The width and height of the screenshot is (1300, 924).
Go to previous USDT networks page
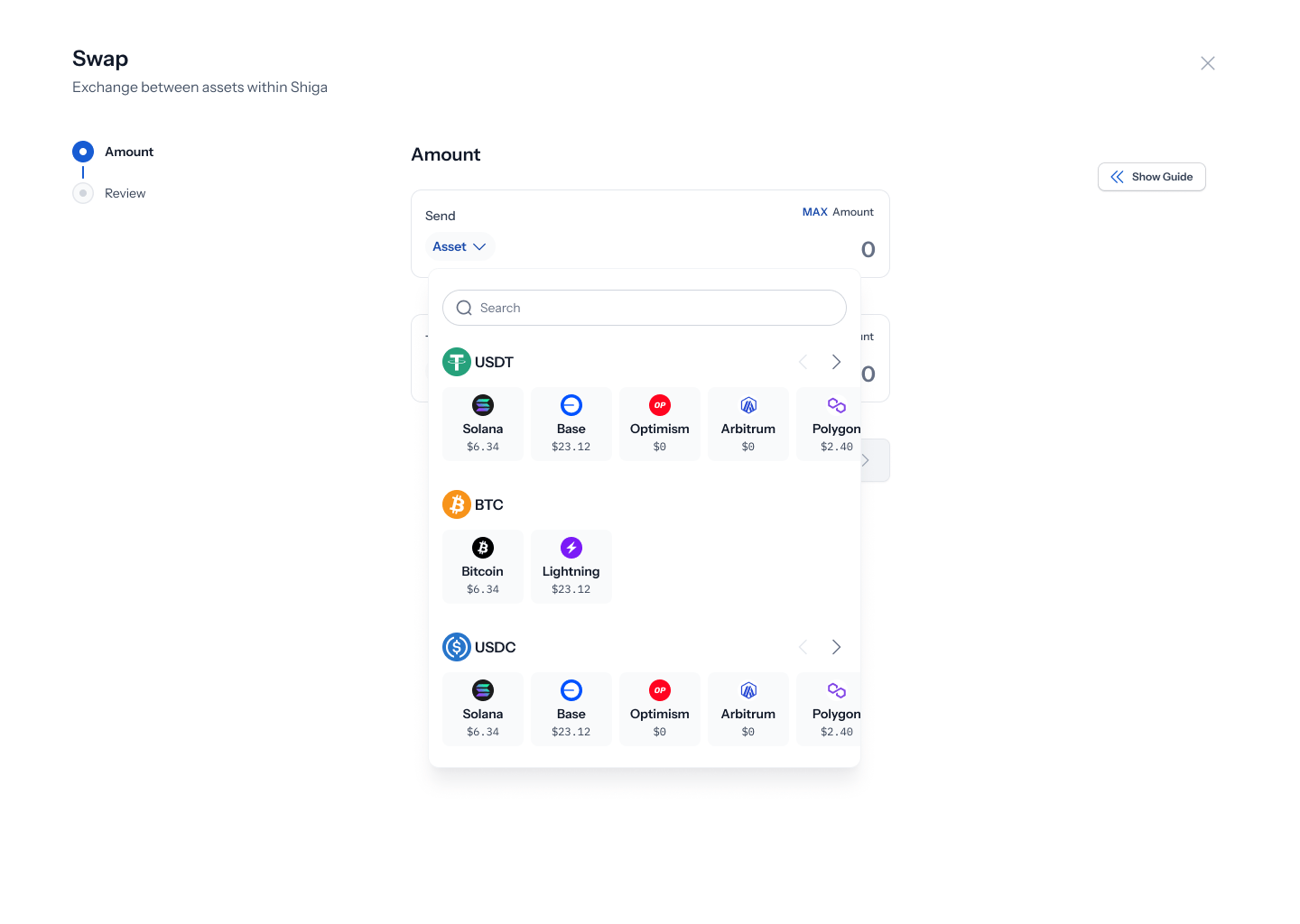803,362
